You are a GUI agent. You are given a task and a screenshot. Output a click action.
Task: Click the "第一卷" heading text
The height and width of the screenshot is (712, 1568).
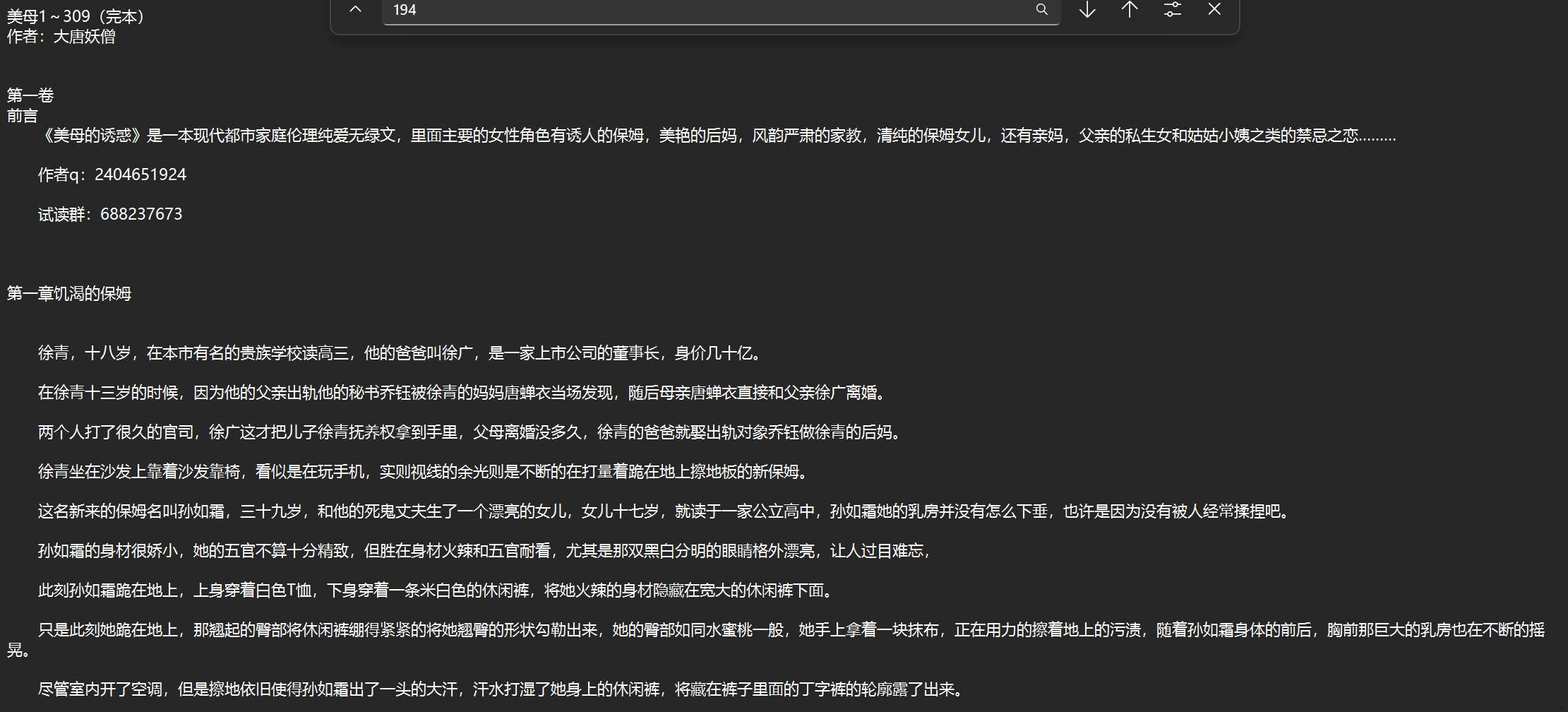pyautogui.click(x=30, y=95)
